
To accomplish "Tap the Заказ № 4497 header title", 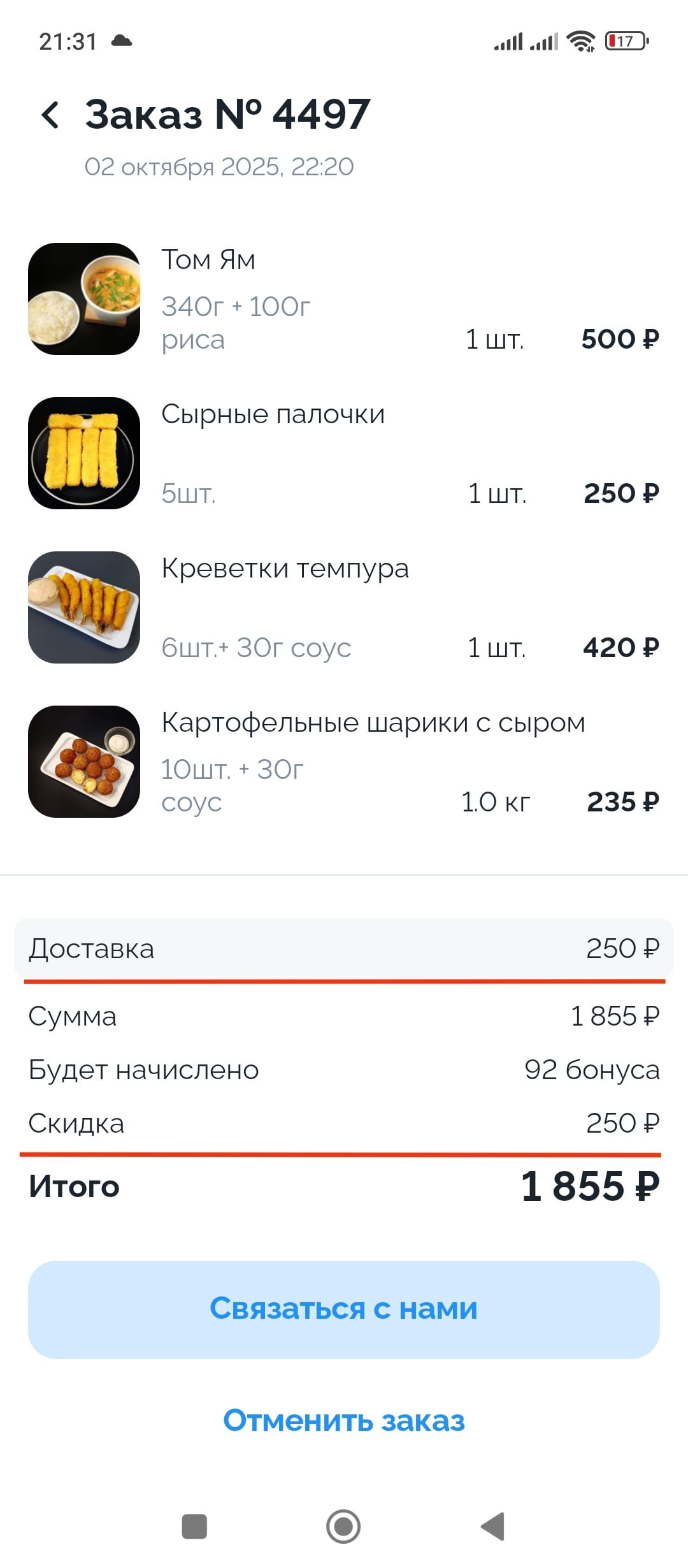I will (x=227, y=115).
